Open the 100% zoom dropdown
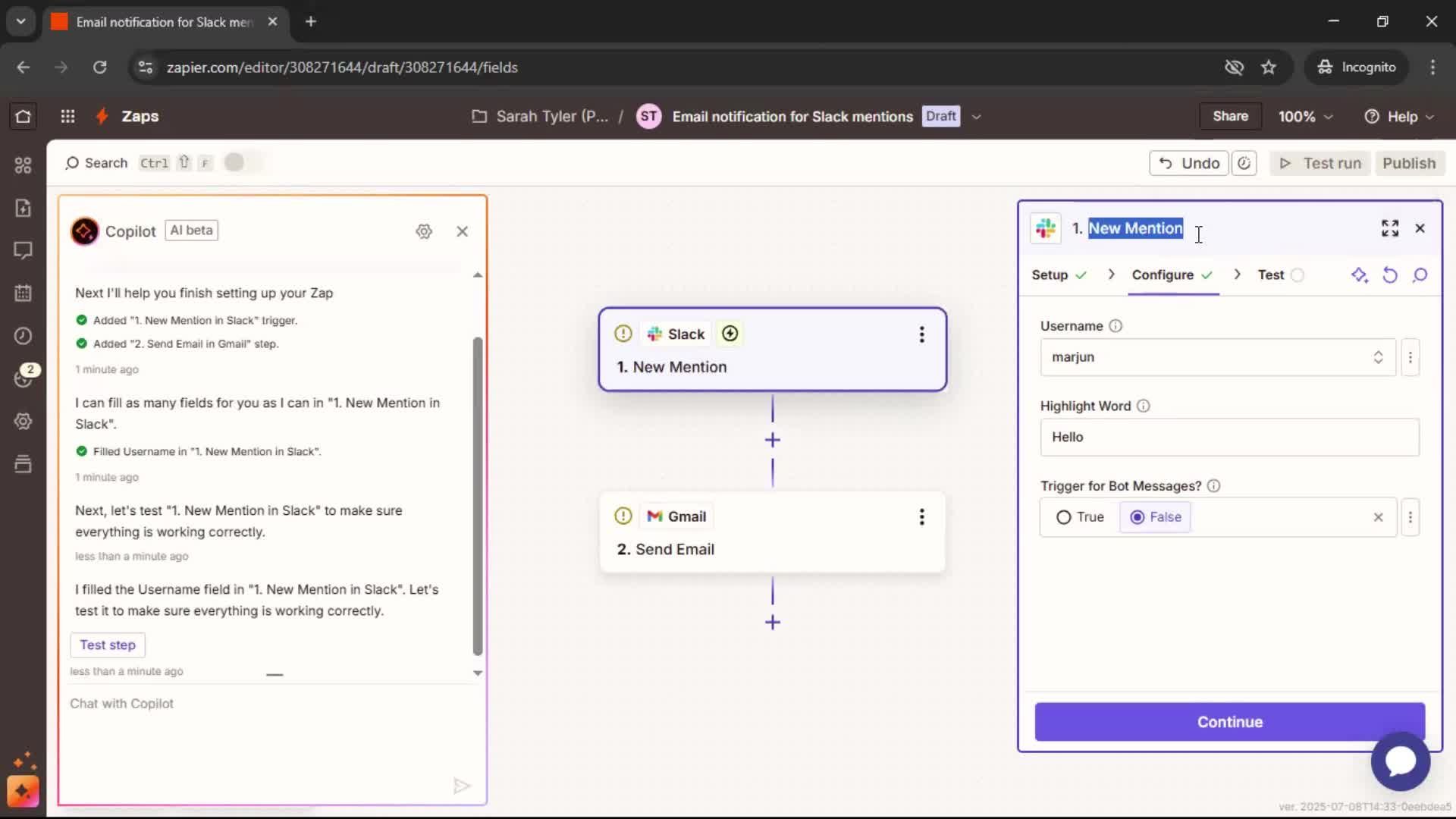This screenshot has width=1456, height=819. click(x=1305, y=117)
